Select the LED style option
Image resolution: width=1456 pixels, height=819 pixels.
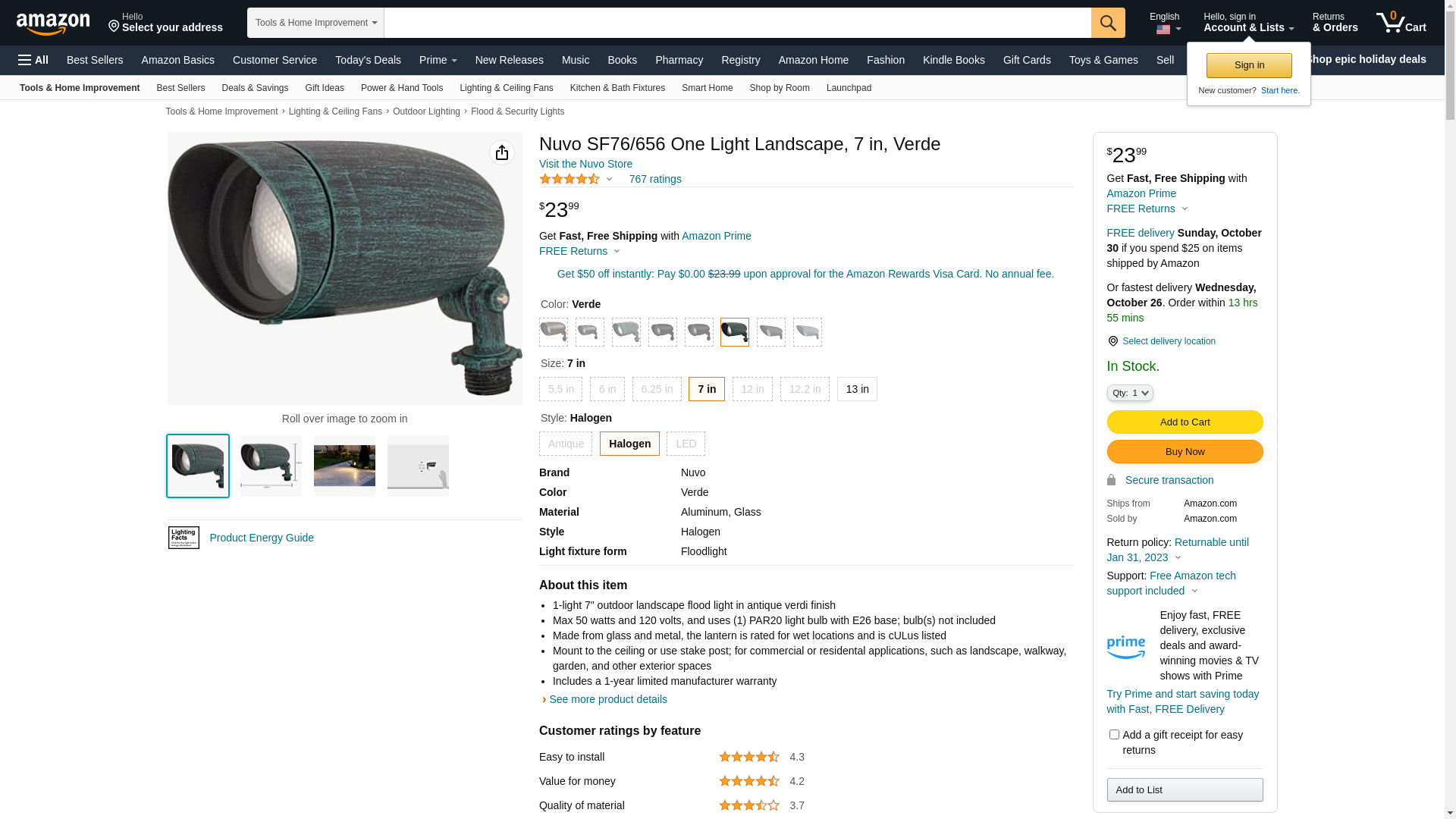pyautogui.click(x=685, y=444)
